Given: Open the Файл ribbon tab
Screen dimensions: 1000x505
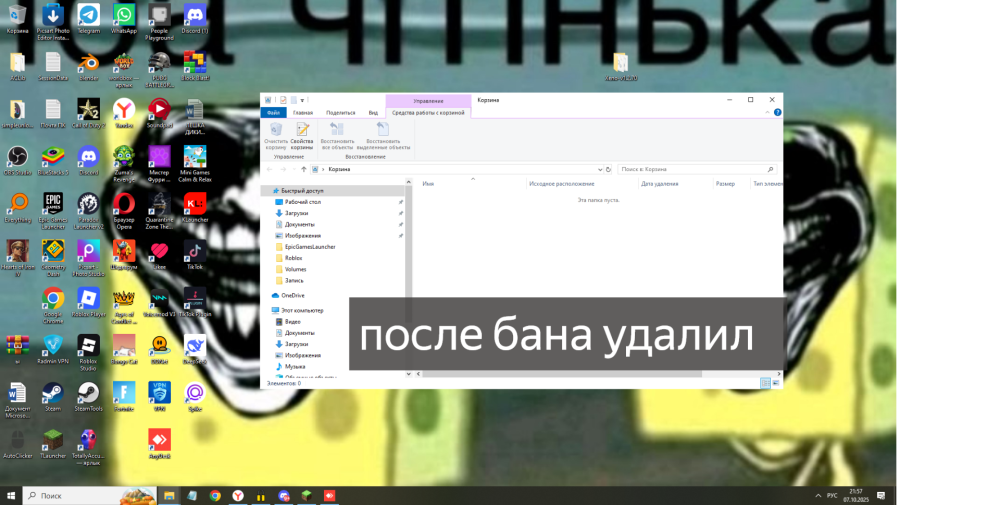Looking at the screenshot, I should (273, 113).
